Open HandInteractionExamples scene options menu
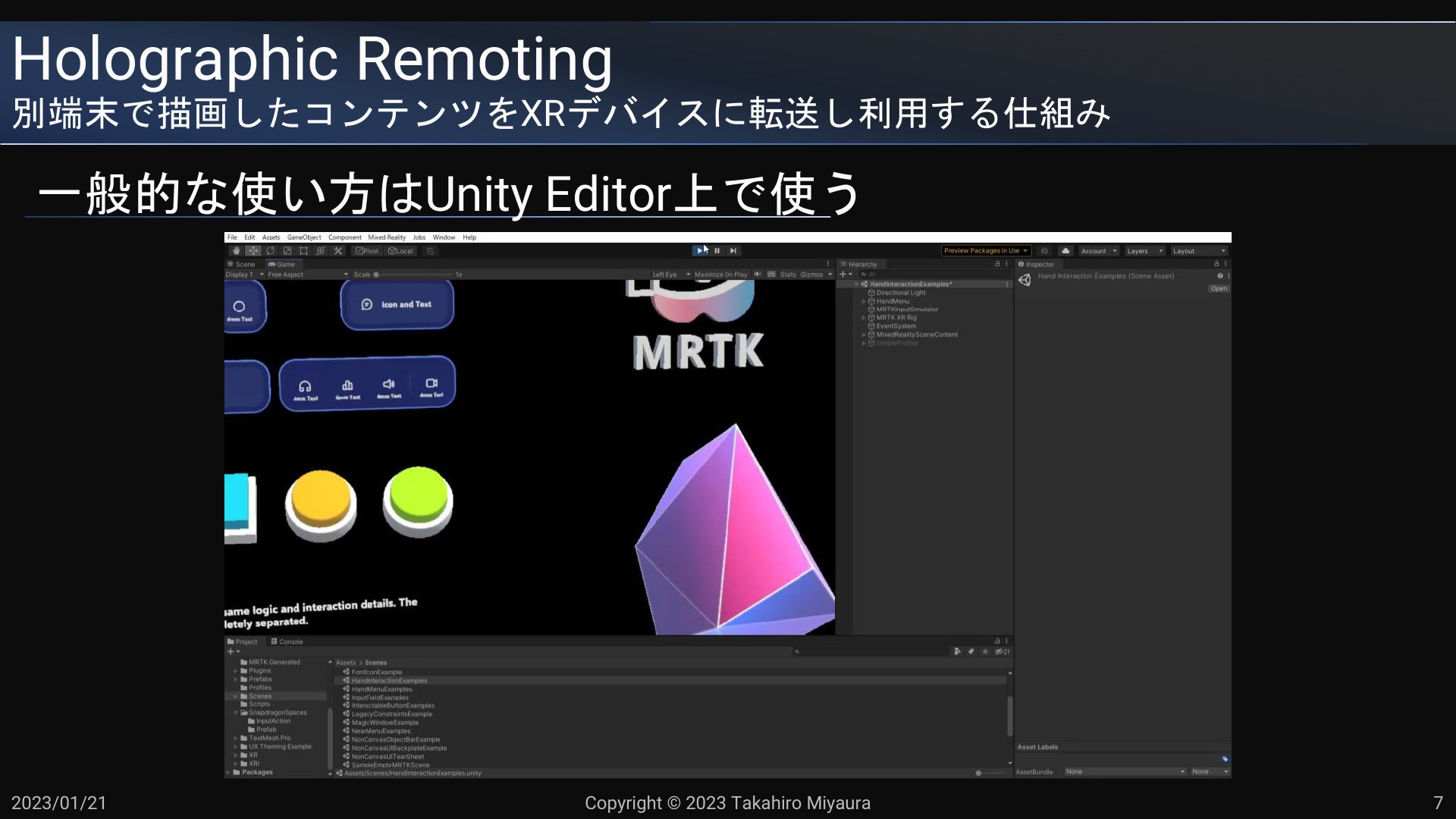The width and height of the screenshot is (1456, 819). click(1007, 284)
